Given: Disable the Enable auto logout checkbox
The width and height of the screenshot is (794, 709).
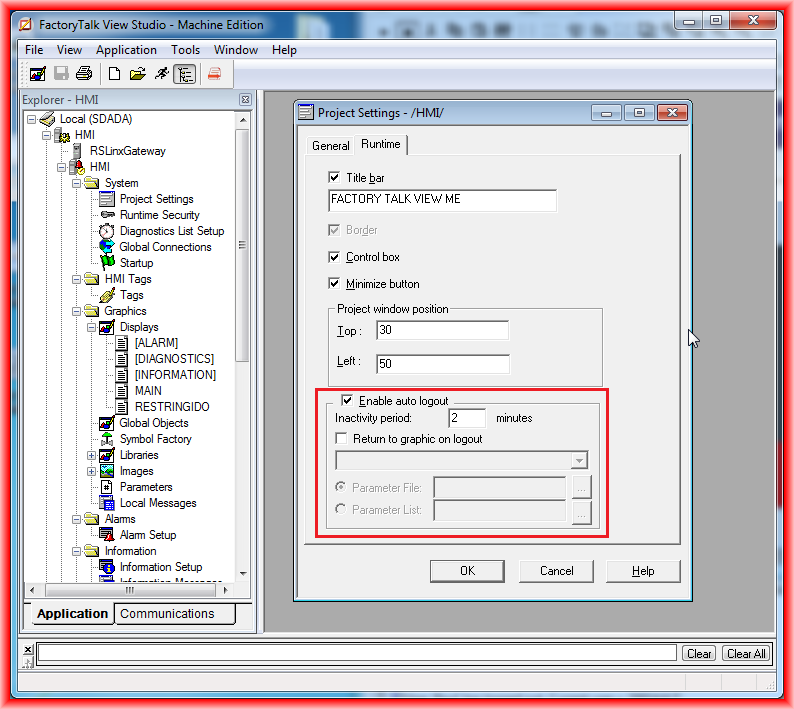Looking at the screenshot, I should (x=348, y=400).
